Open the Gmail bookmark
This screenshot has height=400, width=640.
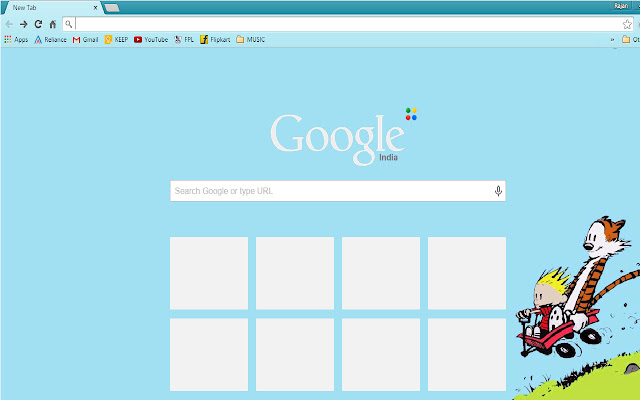point(86,40)
